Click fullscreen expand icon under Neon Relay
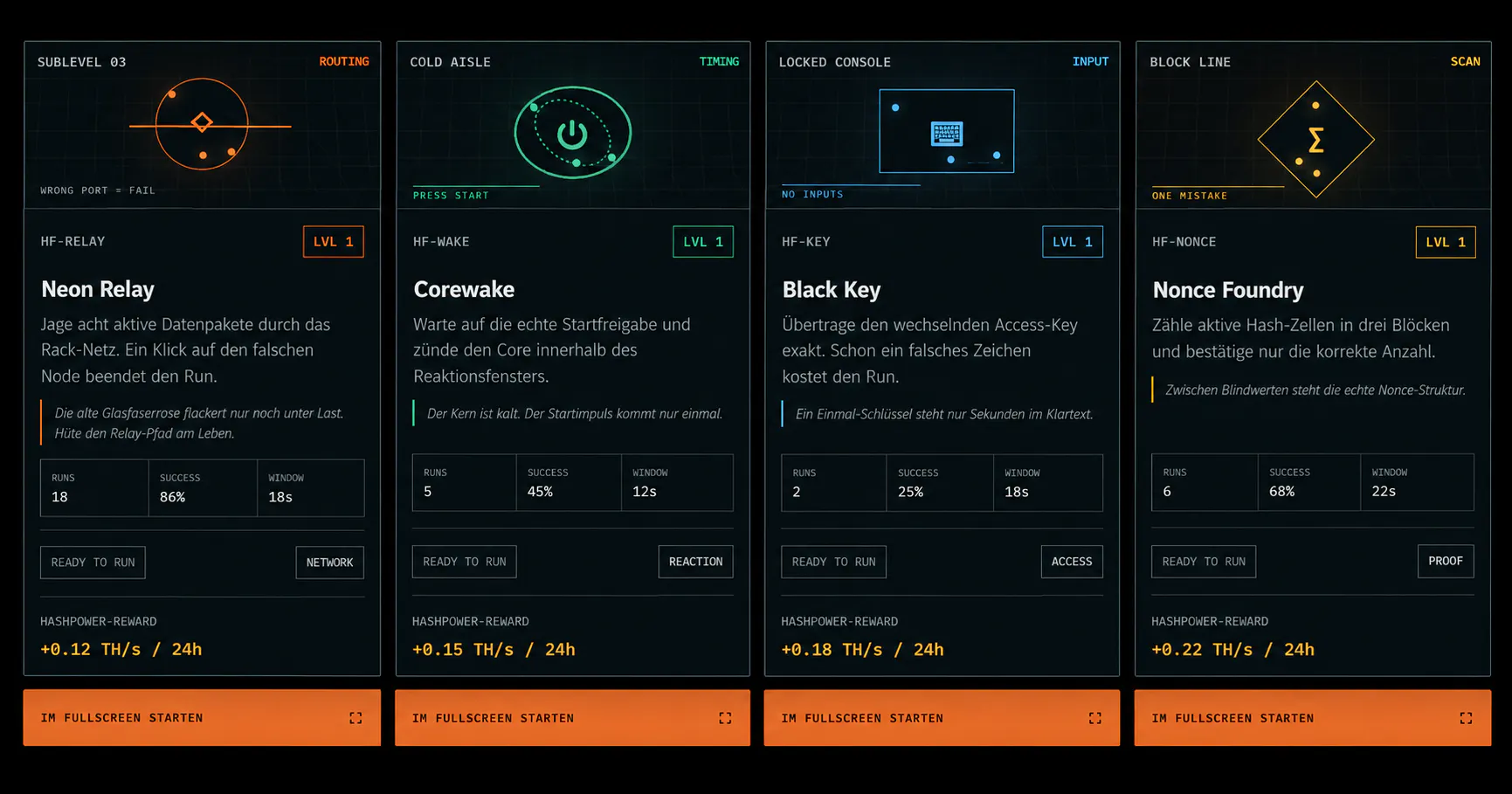This screenshot has height=794, width=1512. (356, 718)
